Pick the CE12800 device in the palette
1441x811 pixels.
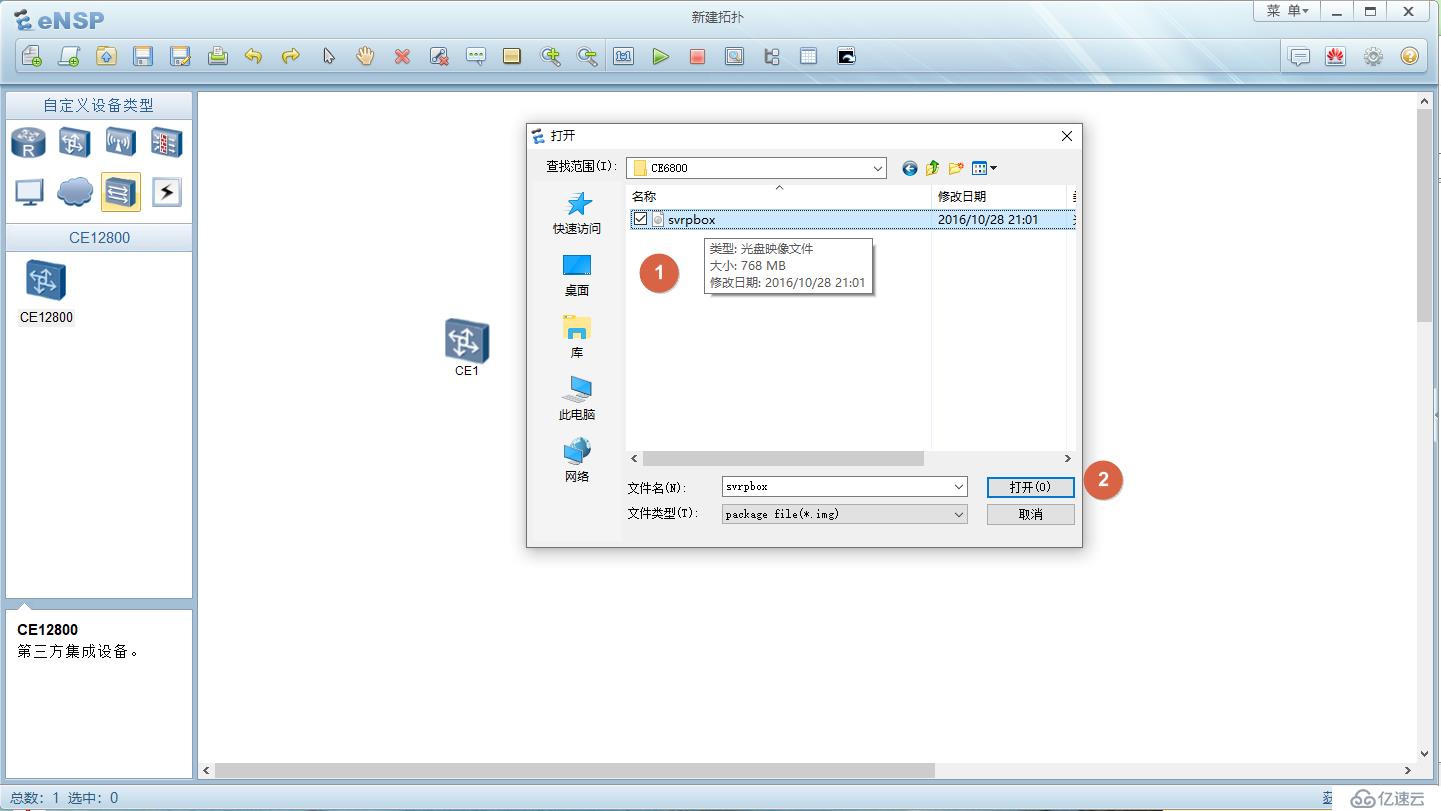click(x=46, y=291)
